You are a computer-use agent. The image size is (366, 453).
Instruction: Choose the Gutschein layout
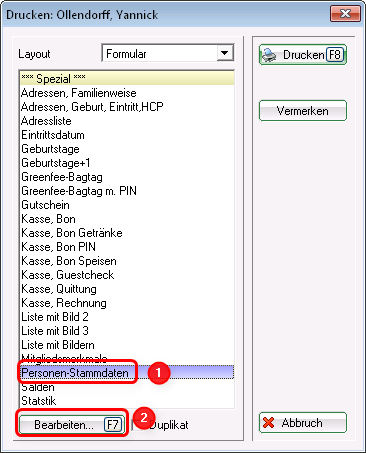[127, 205]
